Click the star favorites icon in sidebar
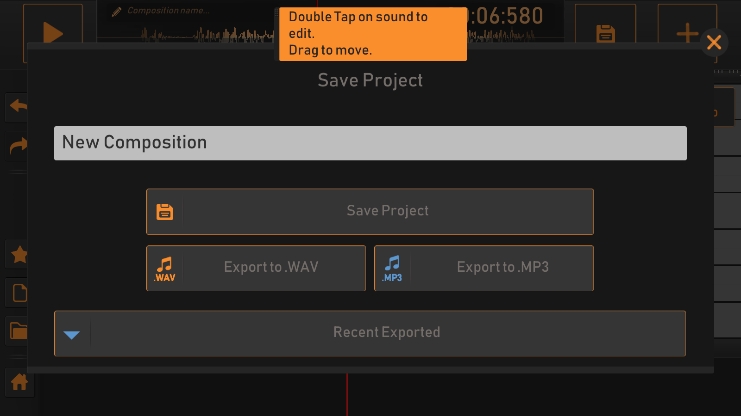741x416 pixels. pos(18,255)
